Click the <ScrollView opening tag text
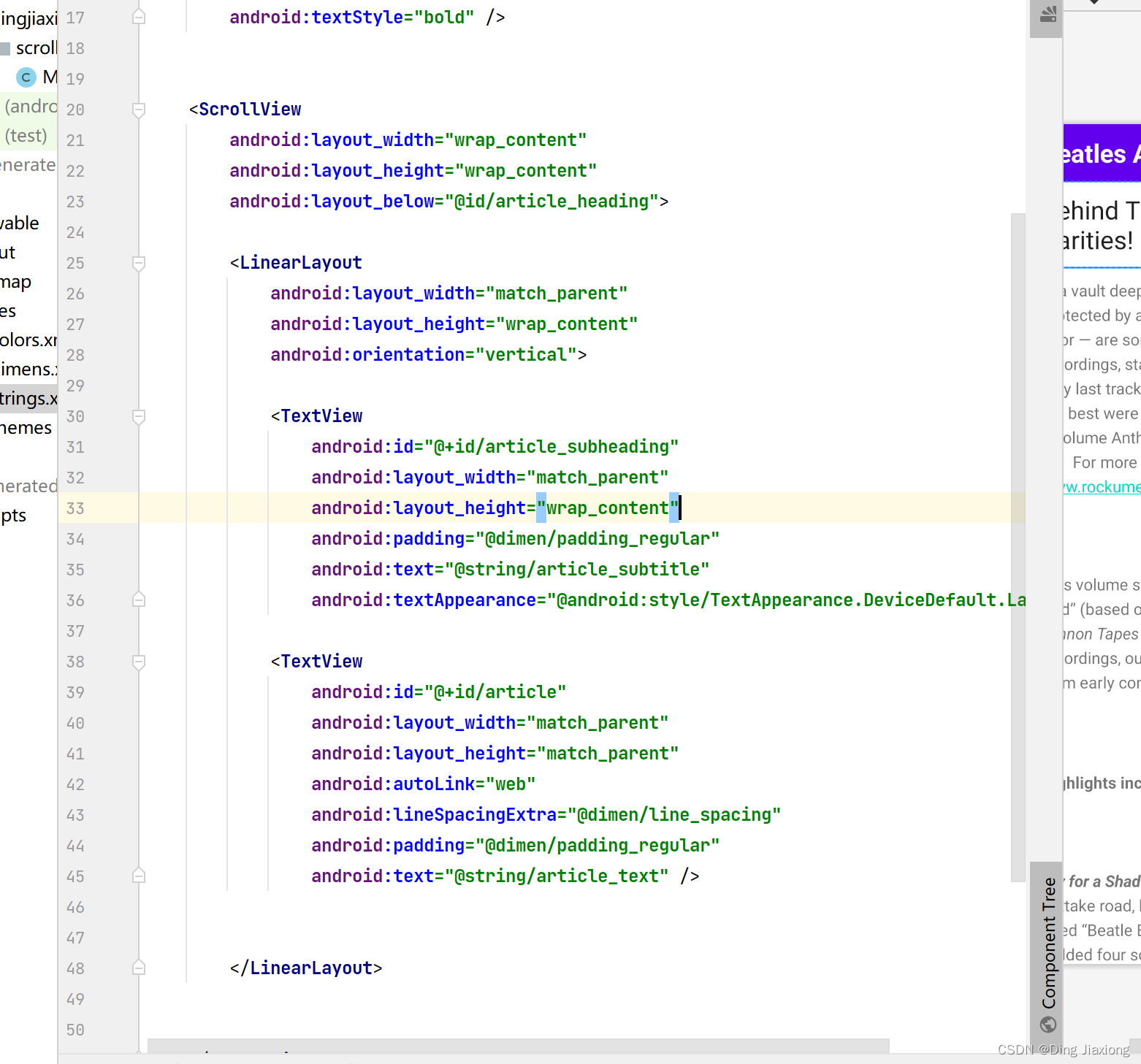This screenshot has width=1141, height=1064. pos(245,110)
